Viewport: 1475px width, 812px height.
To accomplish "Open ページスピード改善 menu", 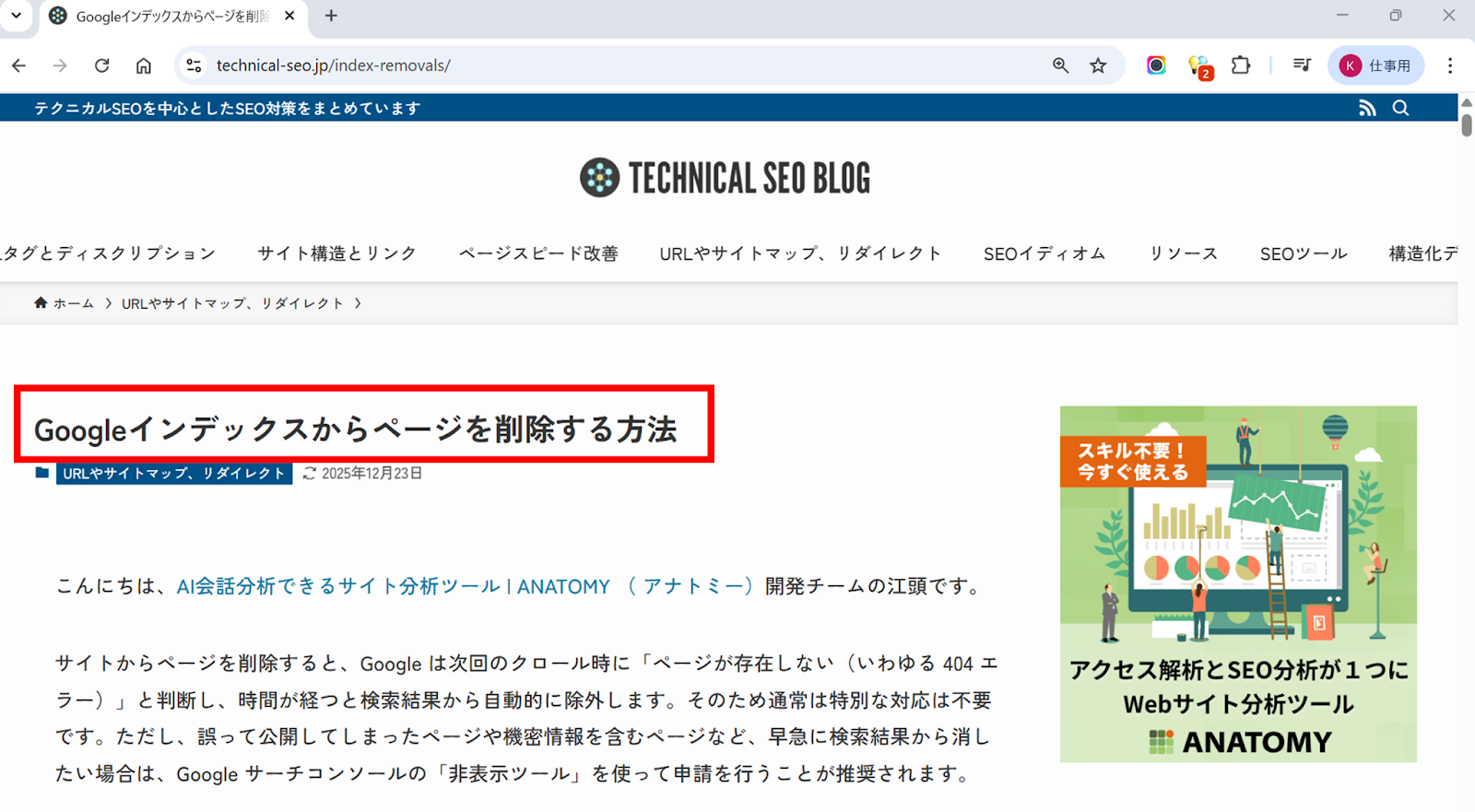I will coord(538,253).
